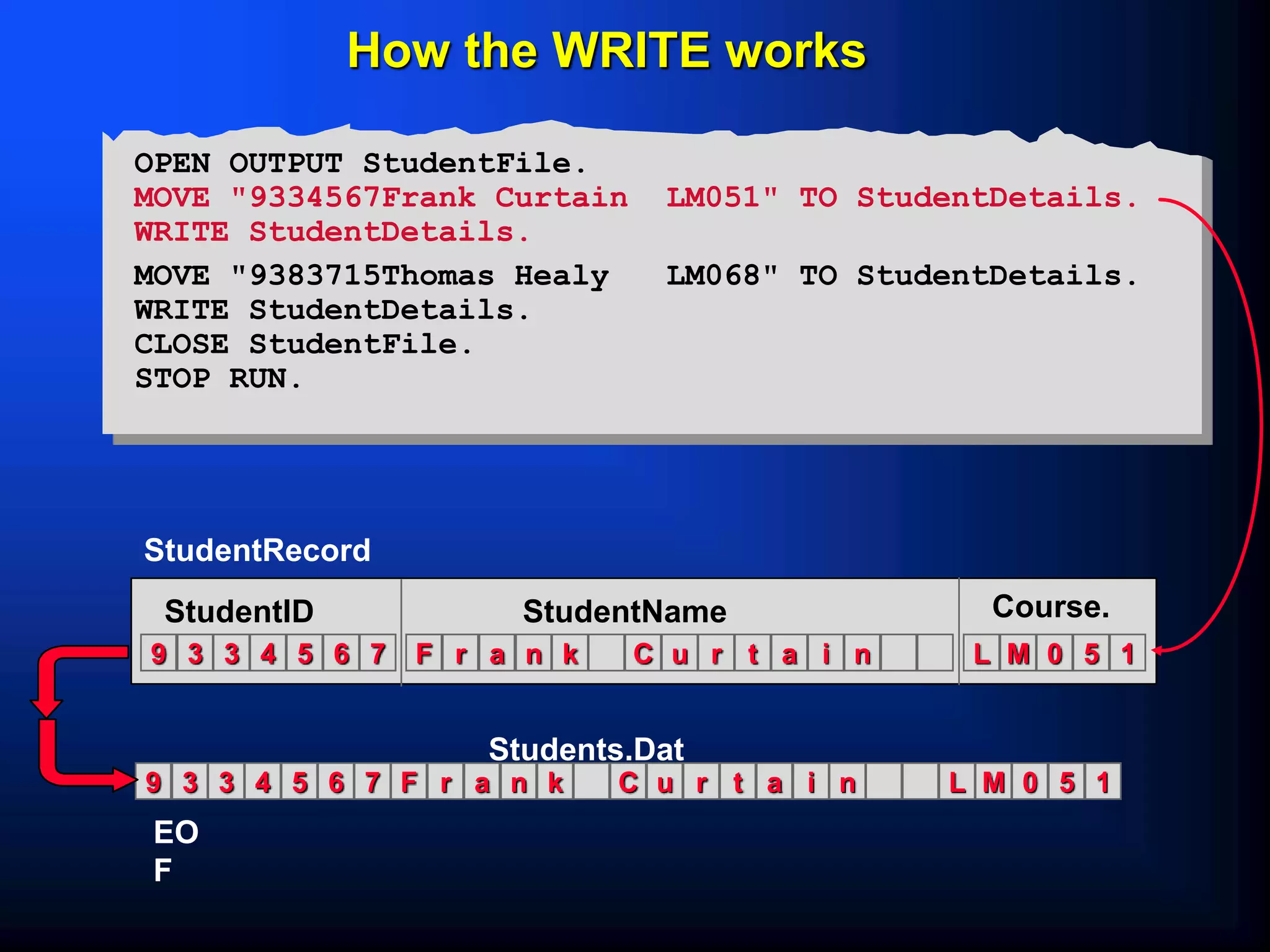1270x952 pixels.
Task: Select the 'CLOSE StudentFile.' line
Action: (x=303, y=344)
